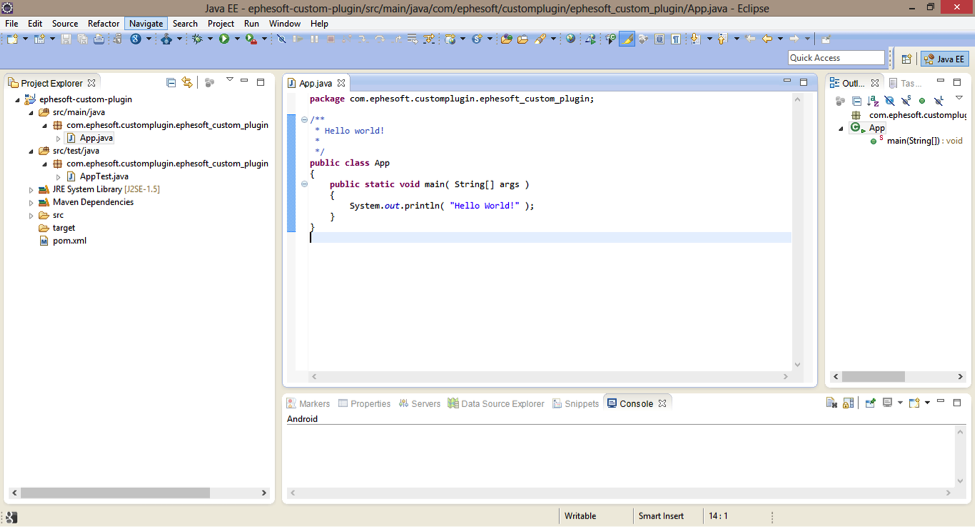Open Project Explorer View Menu triangle

click(x=229, y=80)
